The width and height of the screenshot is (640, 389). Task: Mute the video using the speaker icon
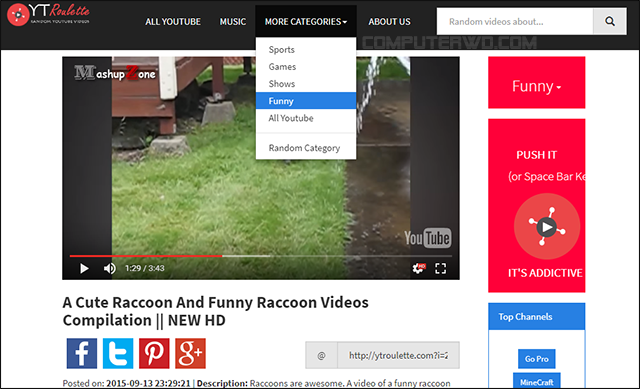[x=109, y=268]
